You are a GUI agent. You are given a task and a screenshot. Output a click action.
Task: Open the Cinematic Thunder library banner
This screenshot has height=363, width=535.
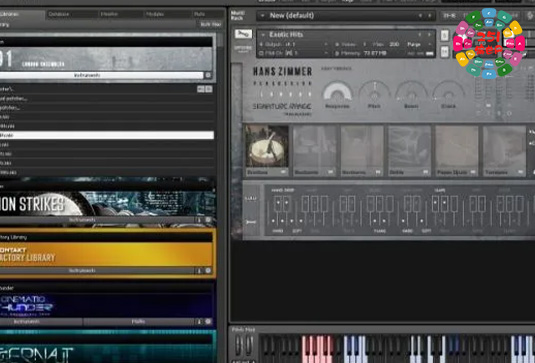coord(107,305)
